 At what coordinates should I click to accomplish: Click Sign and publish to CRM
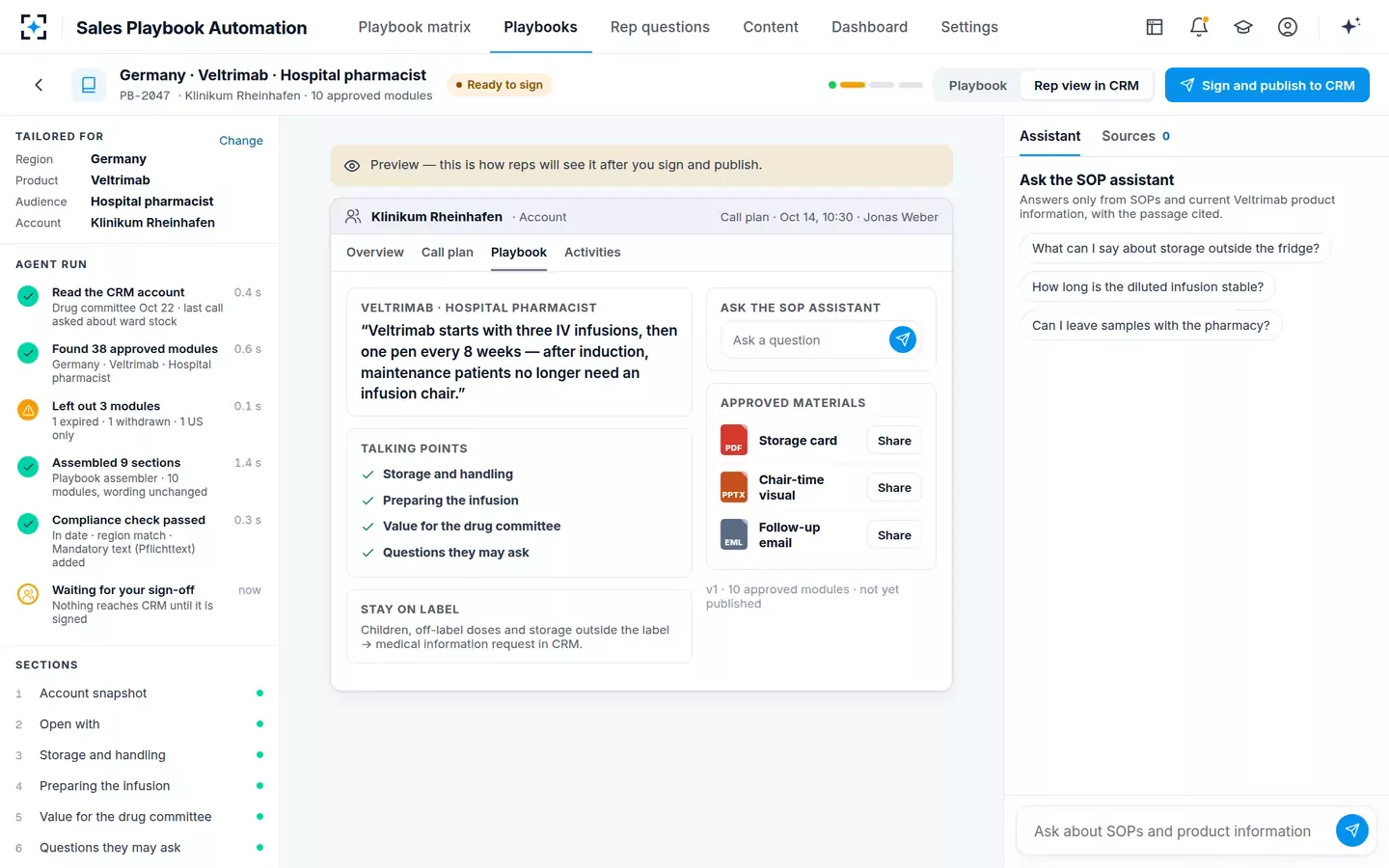click(1267, 85)
